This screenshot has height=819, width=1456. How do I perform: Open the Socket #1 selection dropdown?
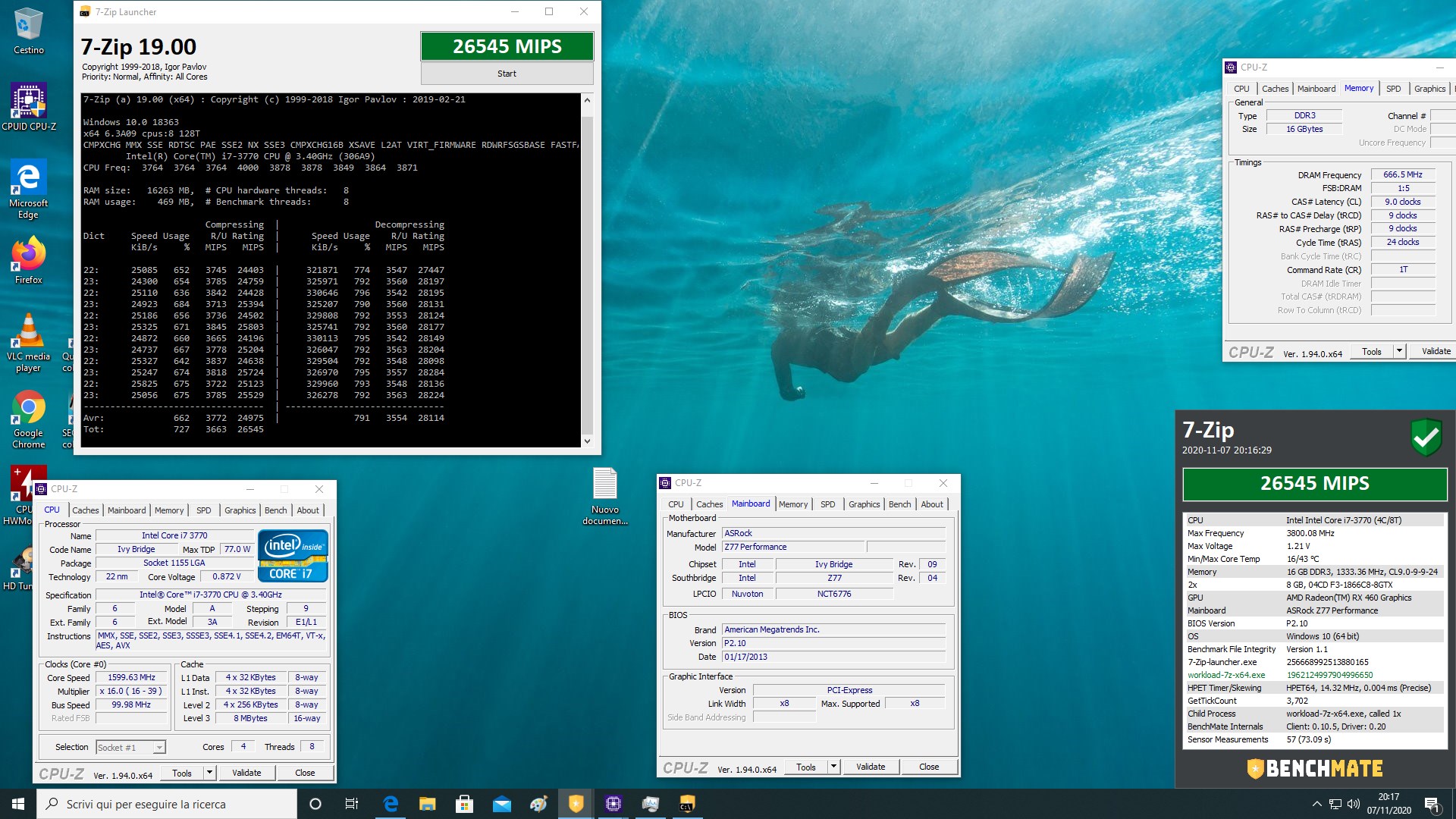point(130,748)
